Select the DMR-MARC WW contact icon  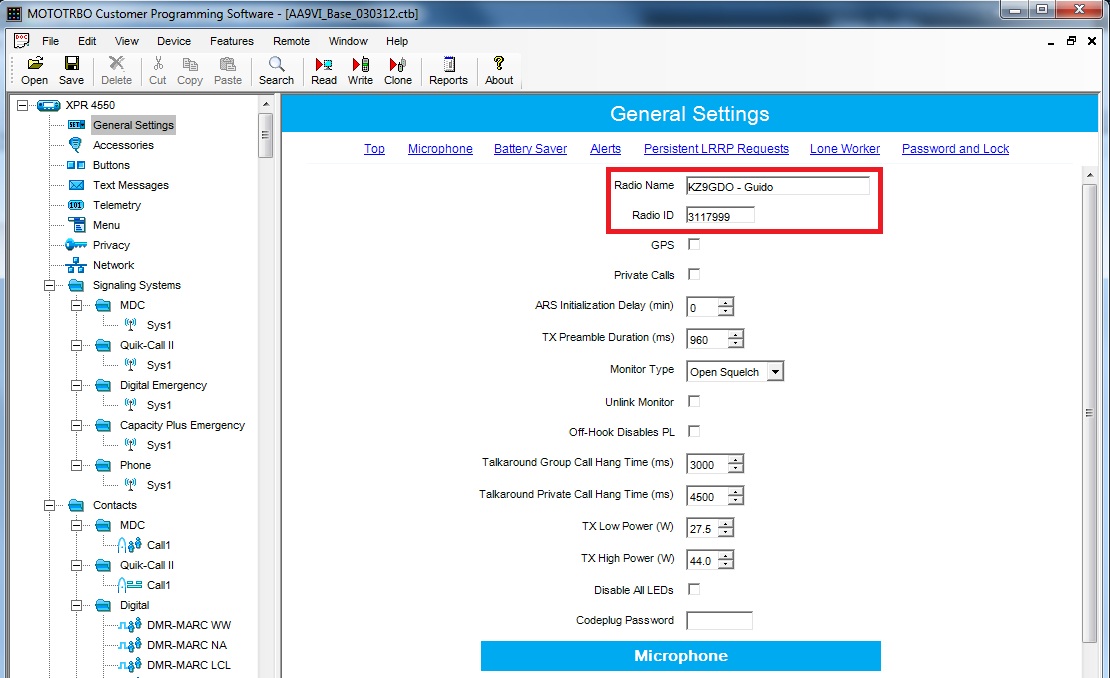pyautogui.click(x=130, y=625)
